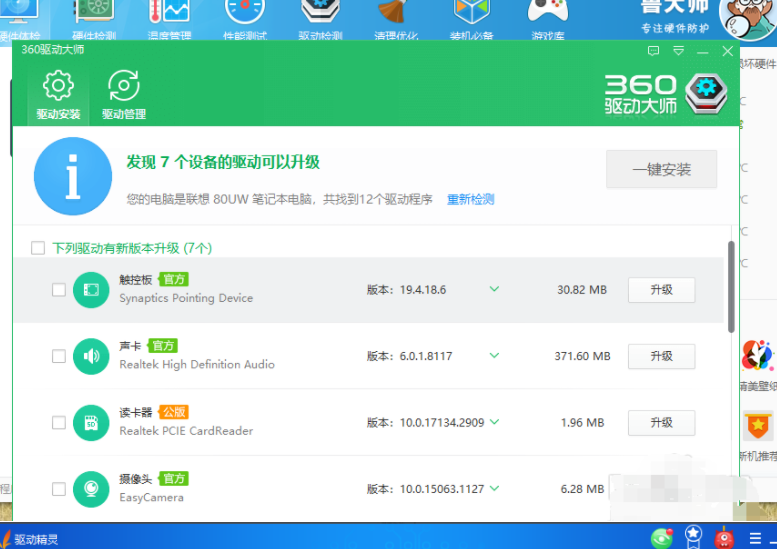Expand version dropdown for sound card 6.0.1.8117
Viewport: 777px width, 549px height.
coord(493,356)
